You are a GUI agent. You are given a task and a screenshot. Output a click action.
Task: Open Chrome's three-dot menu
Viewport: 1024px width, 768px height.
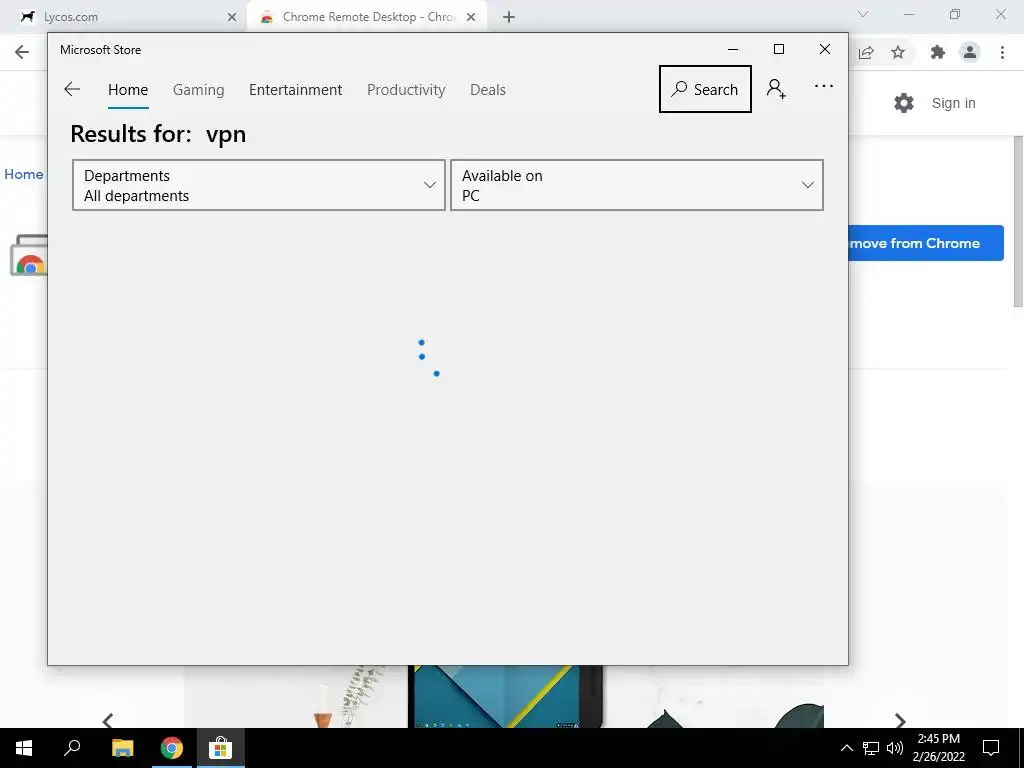[1002, 52]
